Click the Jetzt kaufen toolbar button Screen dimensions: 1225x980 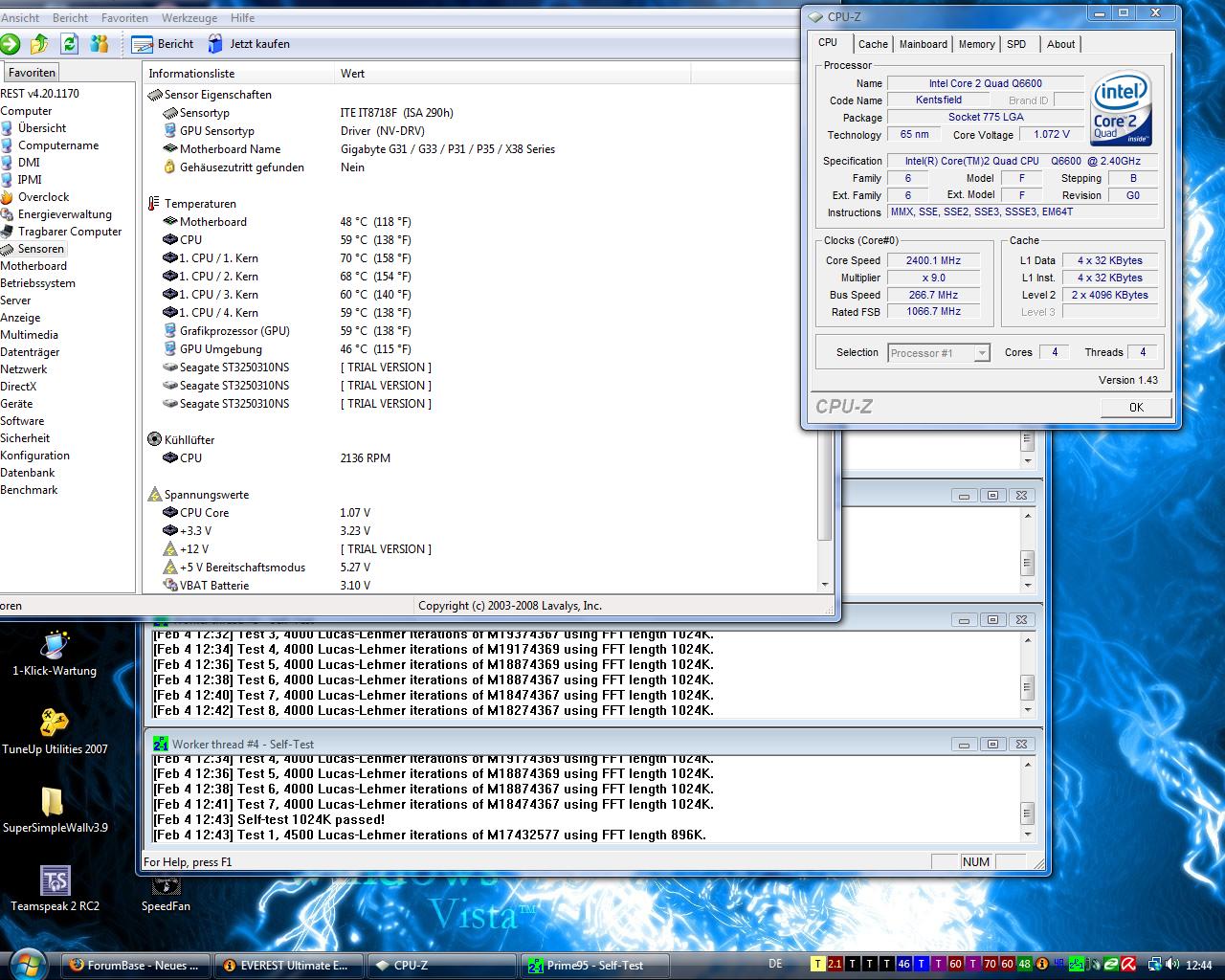[x=249, y=44]
